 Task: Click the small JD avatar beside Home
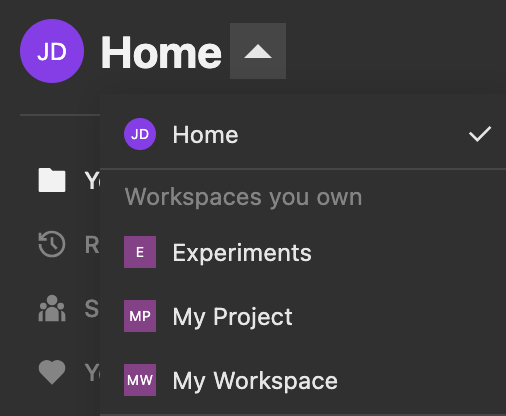point(140,134)
